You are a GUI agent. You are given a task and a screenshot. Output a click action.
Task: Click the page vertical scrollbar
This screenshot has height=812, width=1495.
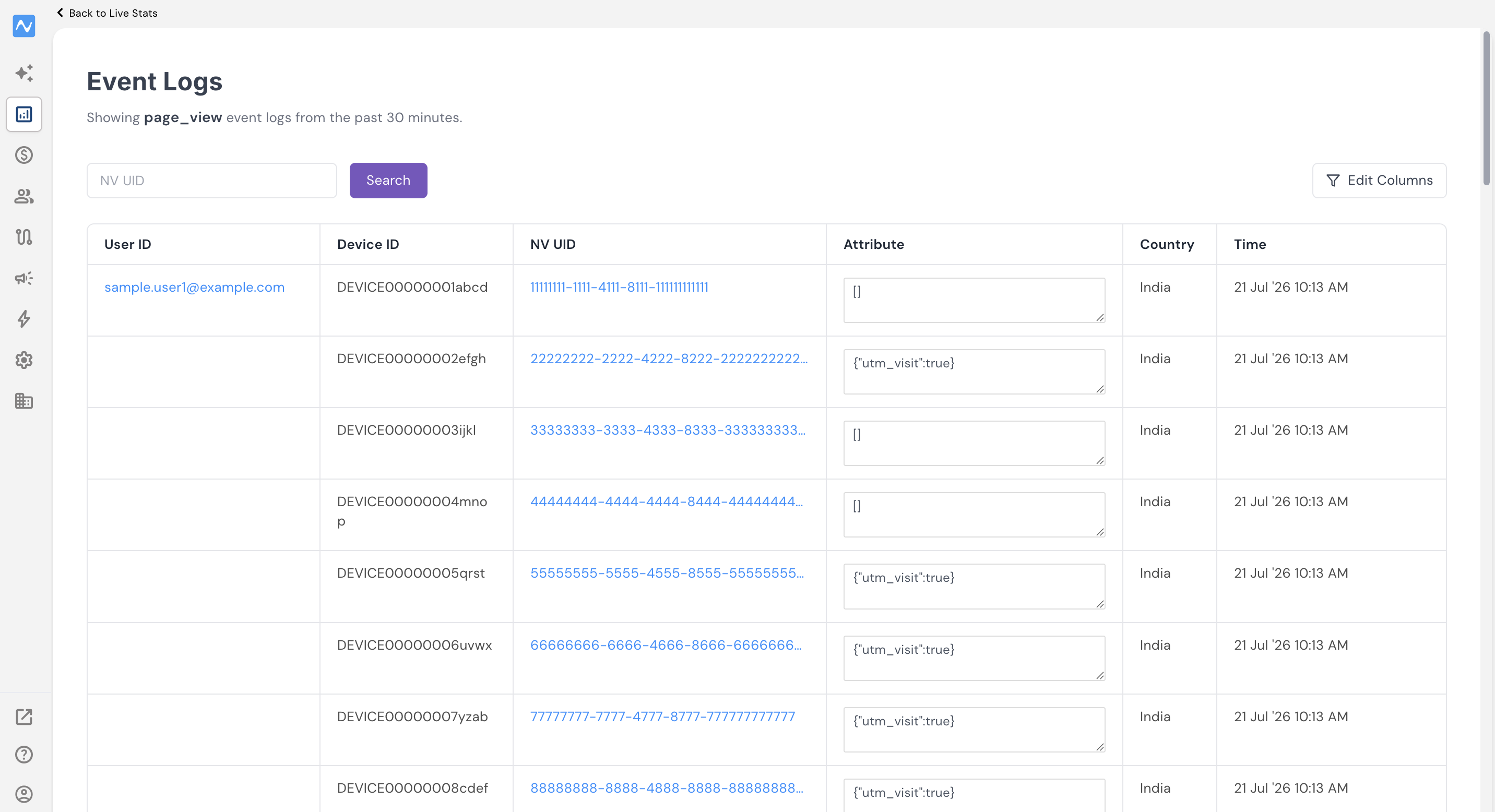coord(1486,108)
